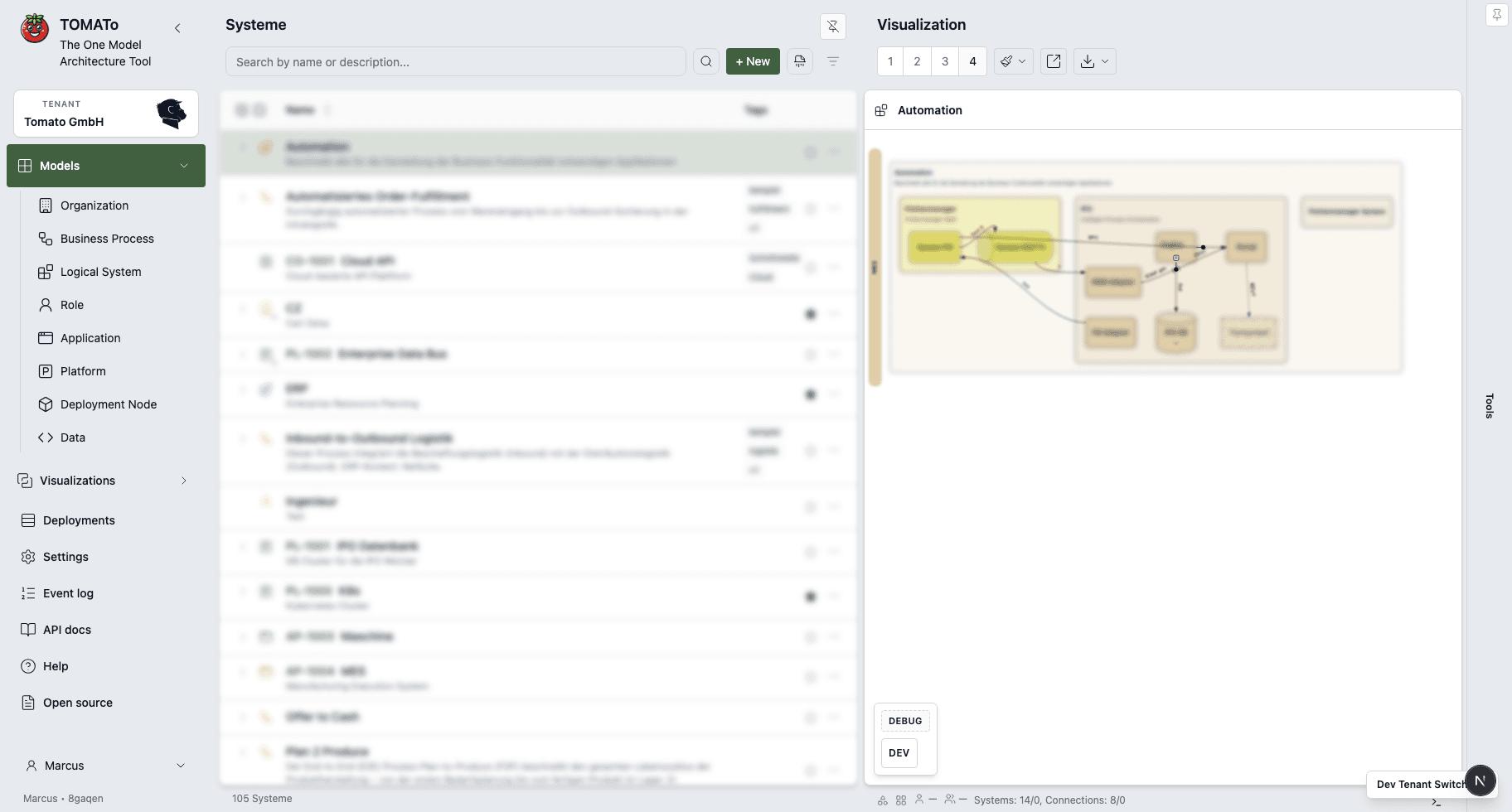This screenshot has width=1512, height=812.
Task: Click the Dev Tenant Switch button
Action: (x=1417, y=784)
